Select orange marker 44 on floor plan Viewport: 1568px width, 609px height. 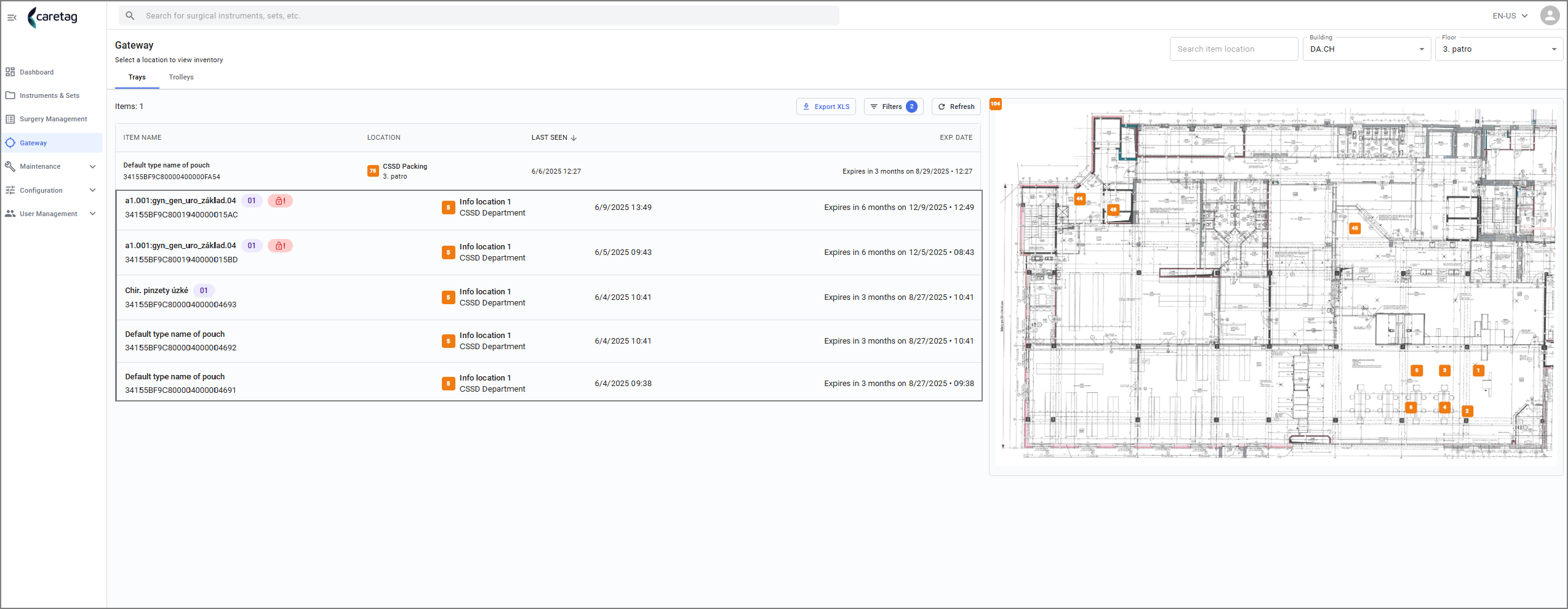[x=1079, y=199]
